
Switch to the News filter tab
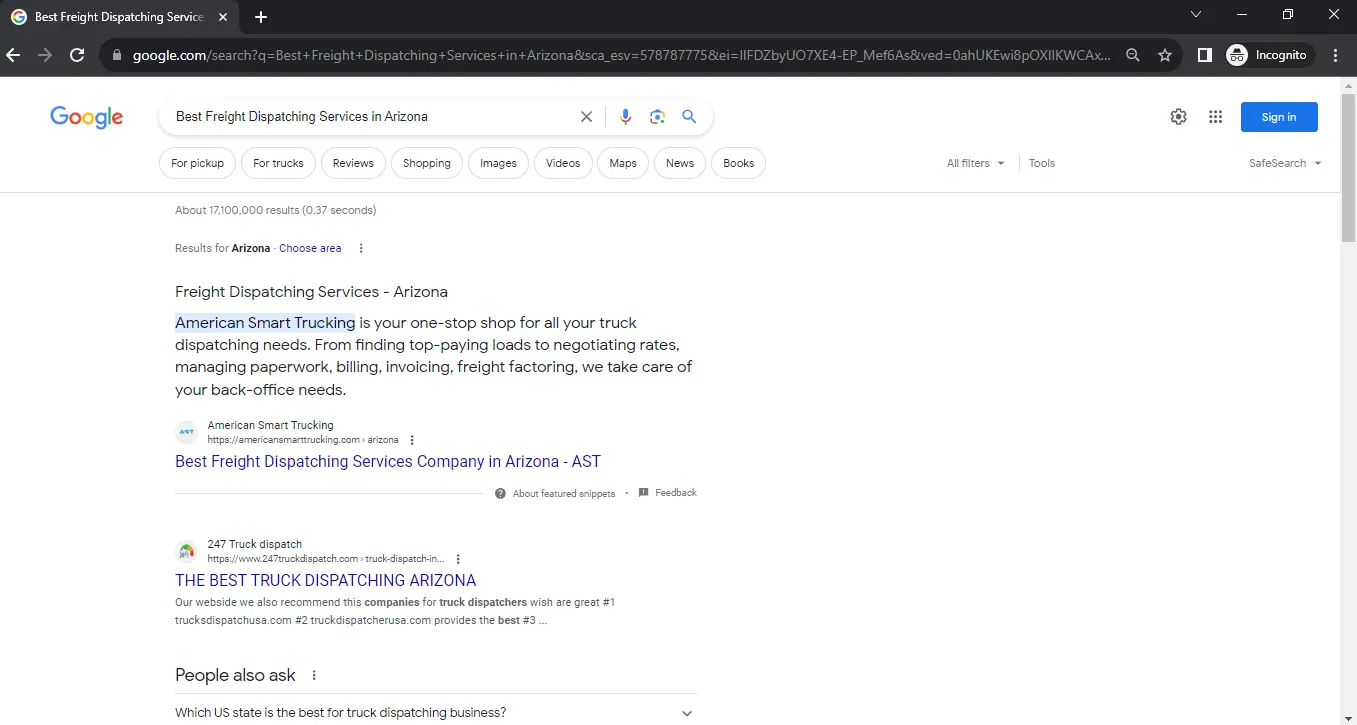coord(680,163)
